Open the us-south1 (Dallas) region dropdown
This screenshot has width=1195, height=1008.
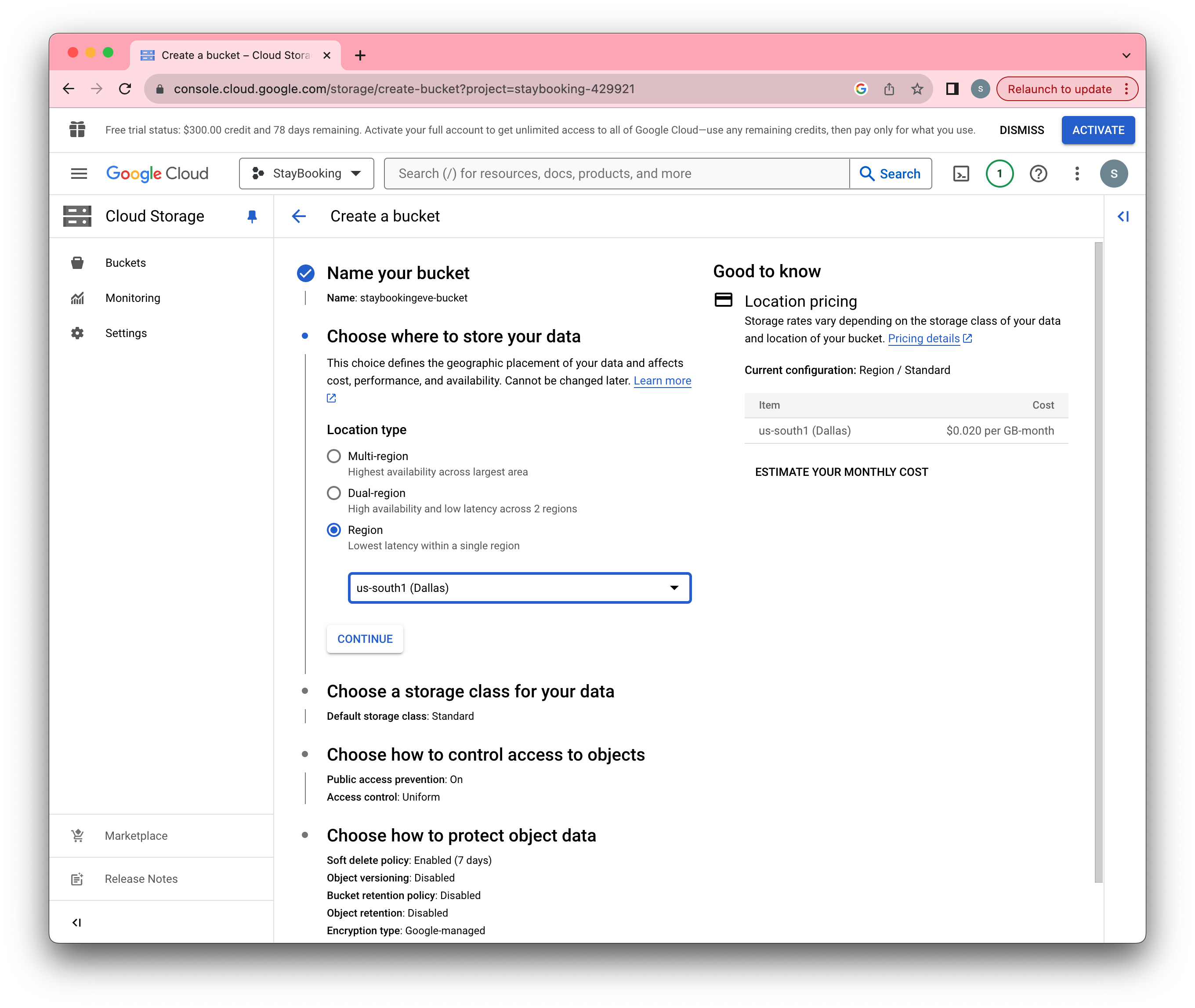click(x=519, y=587)
